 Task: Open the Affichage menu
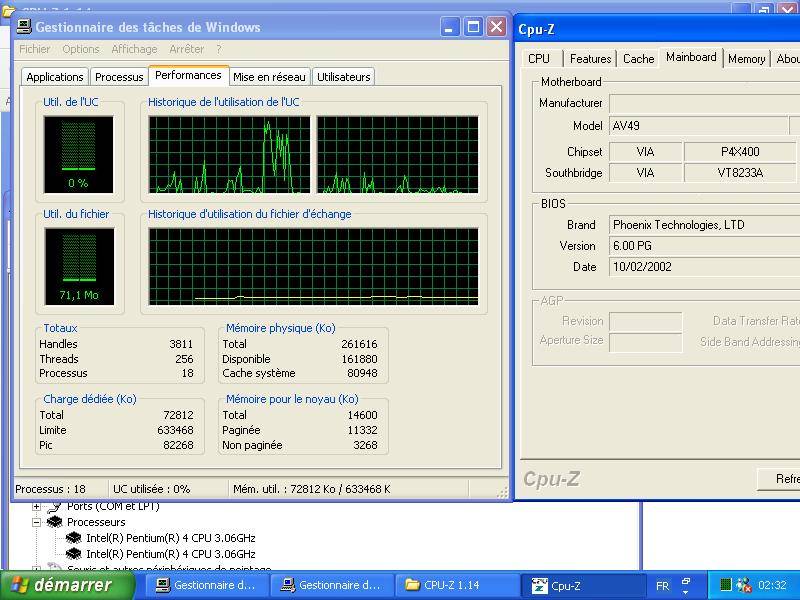134,49
